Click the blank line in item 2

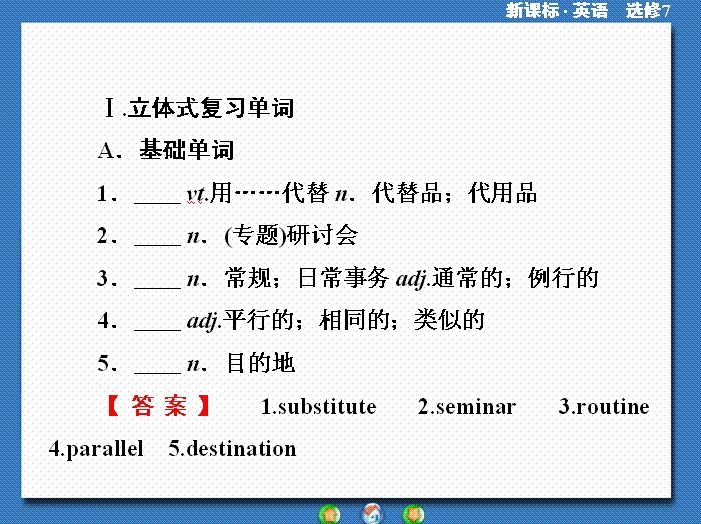coord(156,237)
